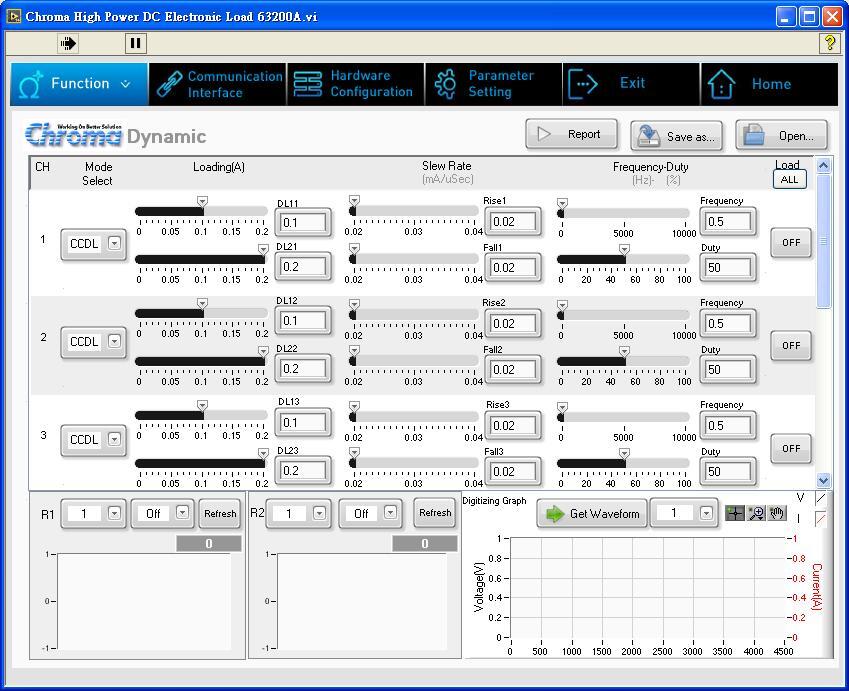Click the run arrow toolbar icon
The width and height of the screenshot is (849, 691).
point(68,43)
